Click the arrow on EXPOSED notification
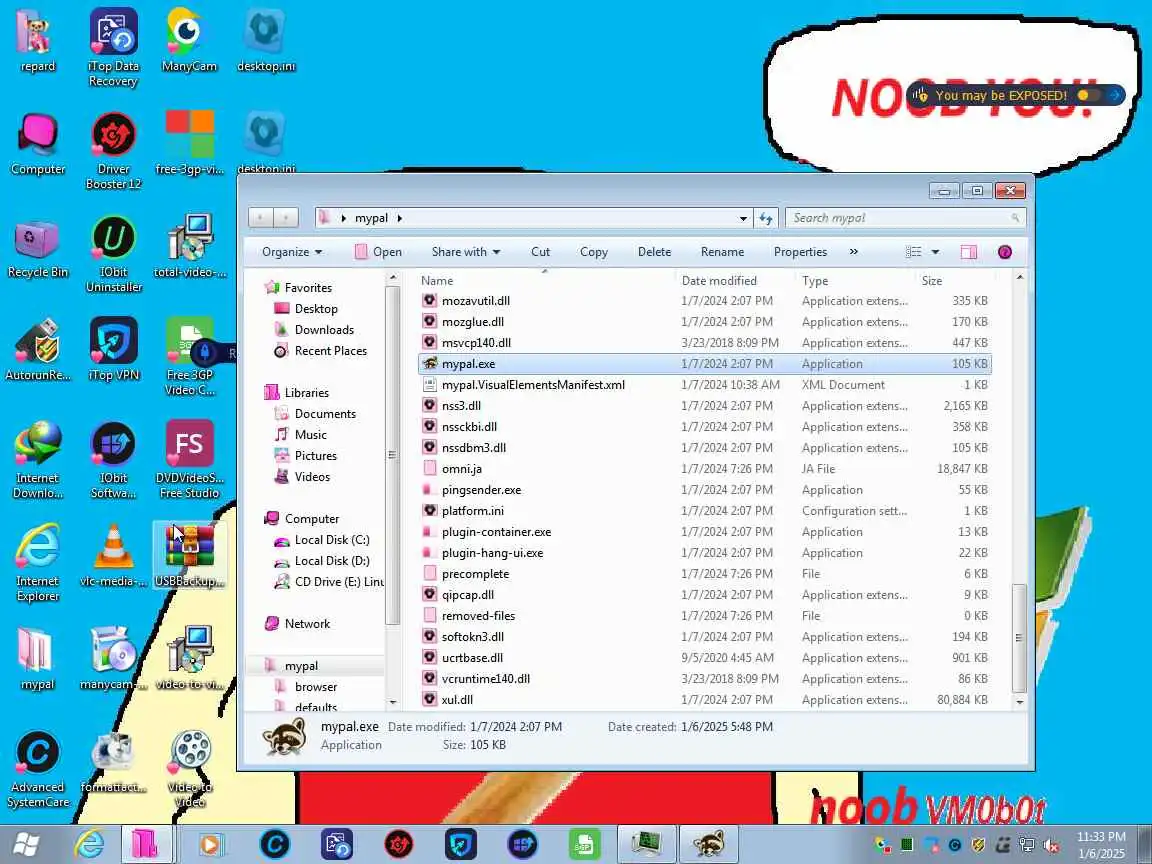Image resolution: width=1152 pixels, height=864 pixels. (x=1115, y=95)
